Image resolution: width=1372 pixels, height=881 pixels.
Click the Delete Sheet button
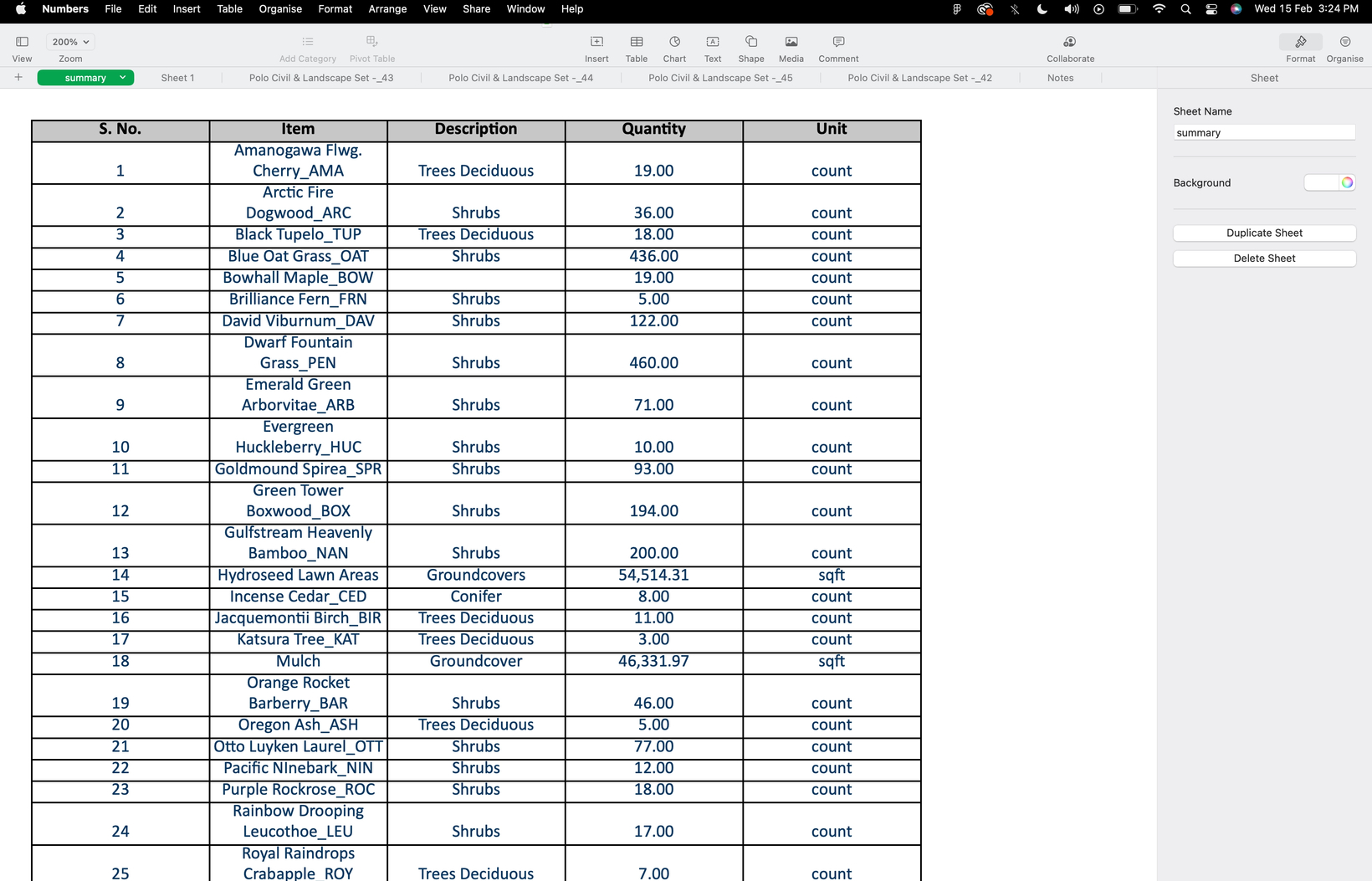click(1264, 259)
